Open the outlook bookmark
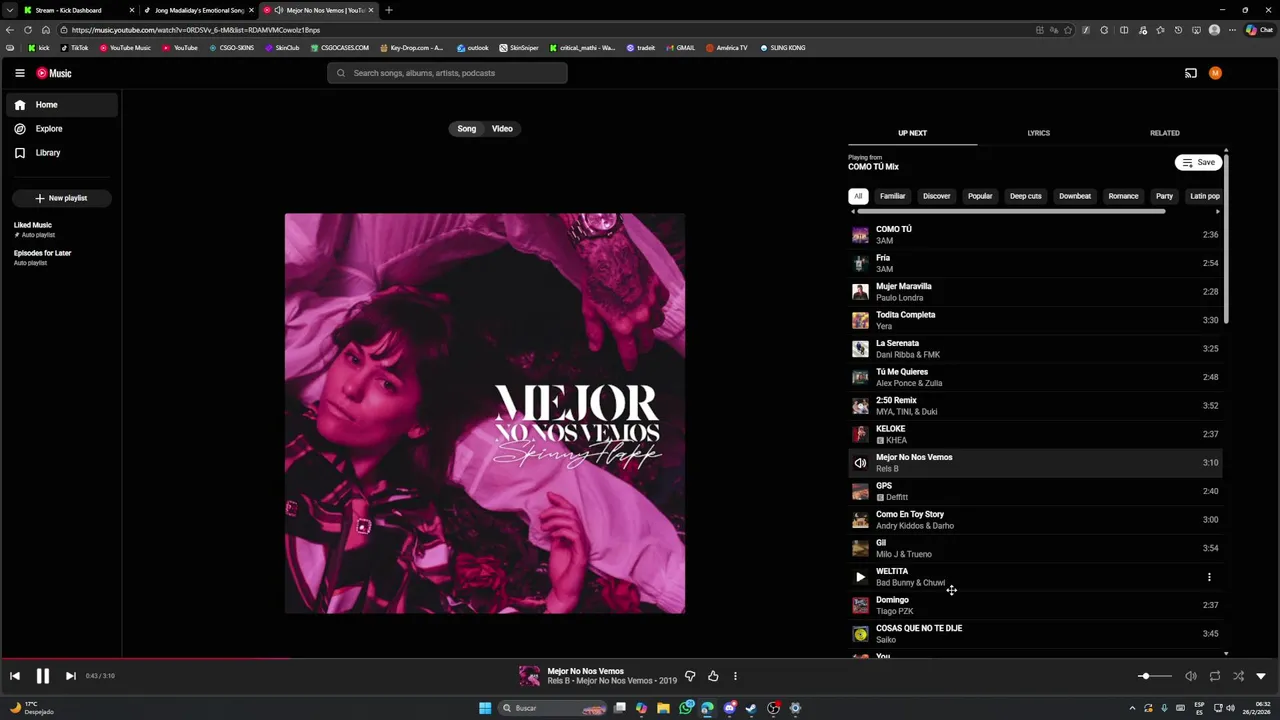Screen dimensions: 1280x720 click(x=473, y=48)
